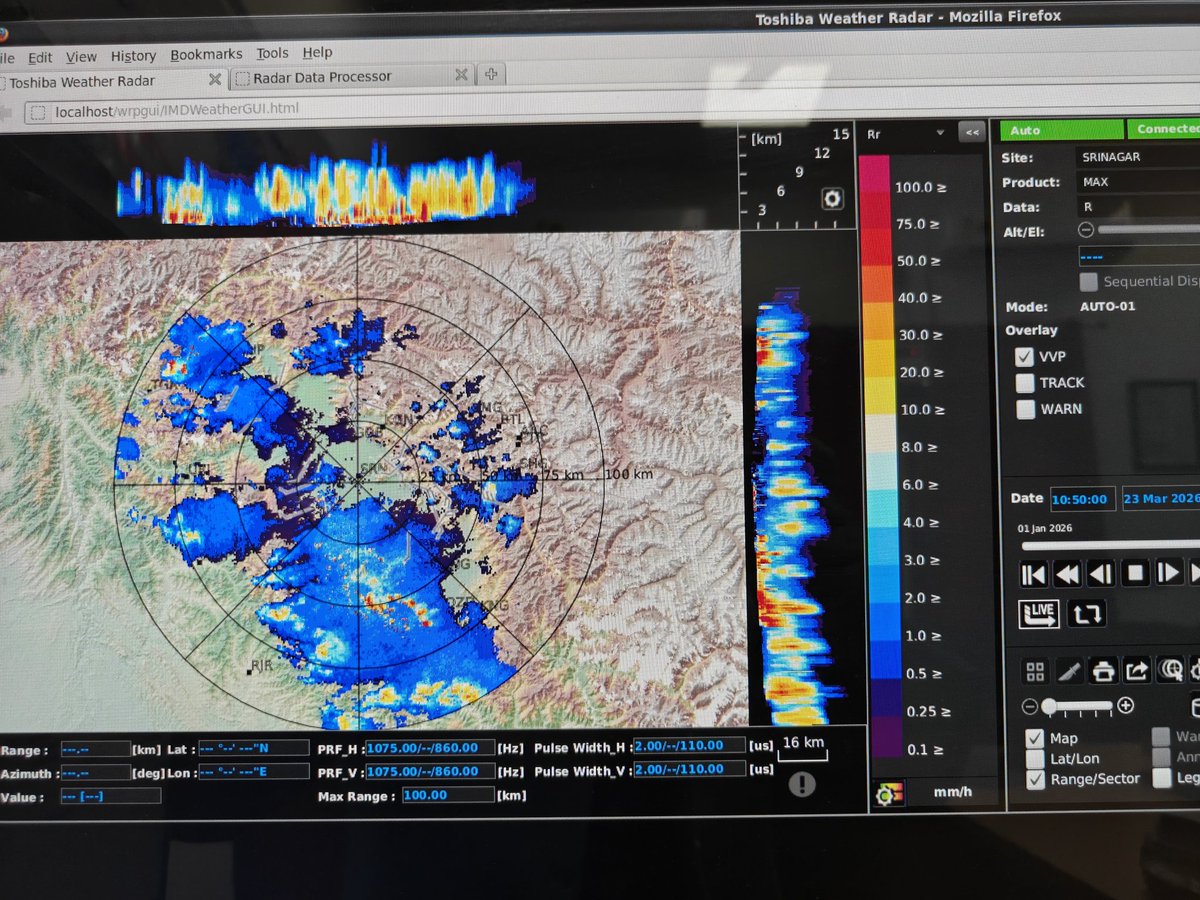Enable the Lat/Lon checkbox
Viewport: 1200px width, 900px height.
pos(1035,759)
